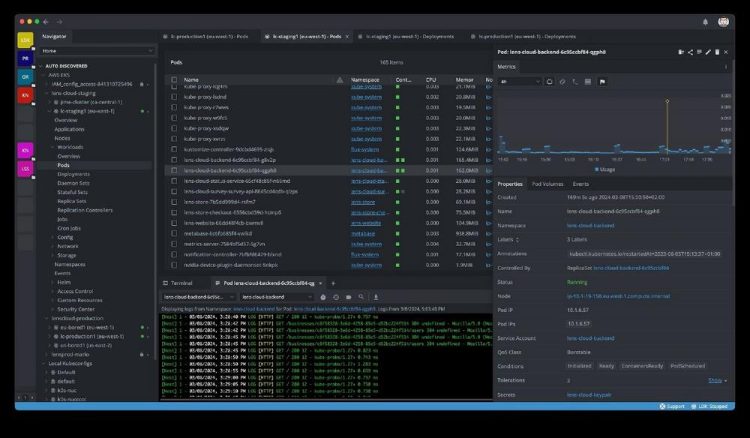The image size is (750, 438).
Task: Collapse the AUTO DISCOVERED tree section
Action: click(x=41, y=65)
